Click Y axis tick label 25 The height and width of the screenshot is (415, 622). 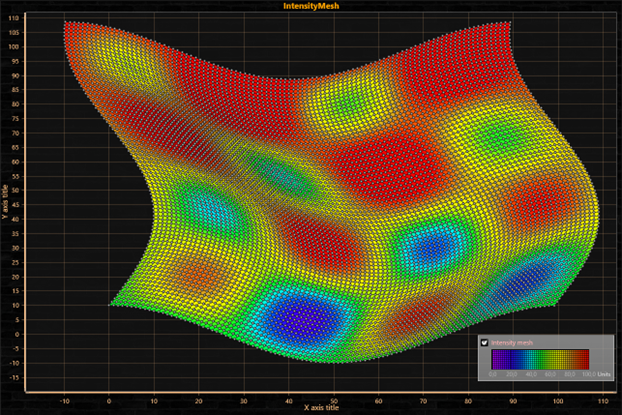(x=15, y=262)
